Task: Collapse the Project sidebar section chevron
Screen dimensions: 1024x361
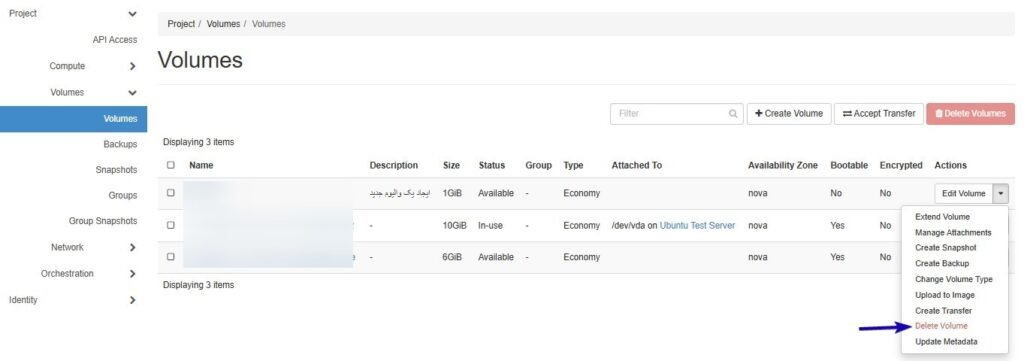Action: 133,14
